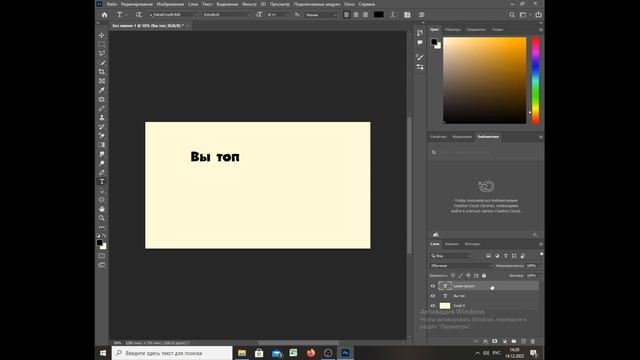Toggle shape layer filter
Viewport: 640px width, 360px height.
pos(514,256)
